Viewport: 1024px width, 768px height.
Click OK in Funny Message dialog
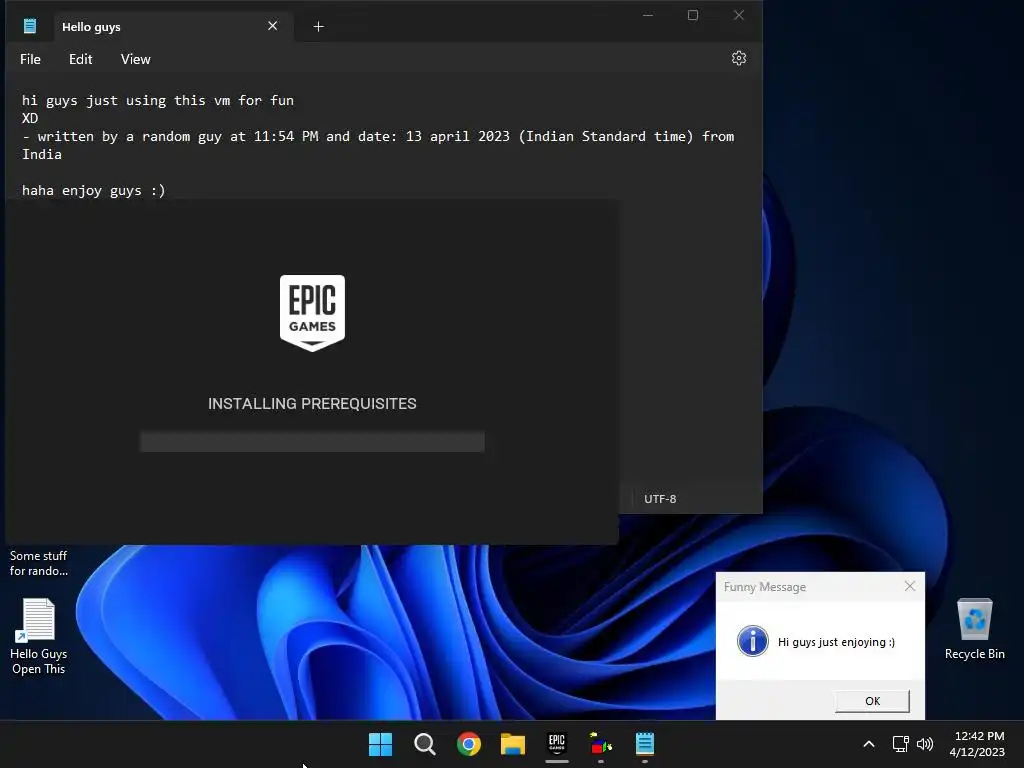(872, 701)
